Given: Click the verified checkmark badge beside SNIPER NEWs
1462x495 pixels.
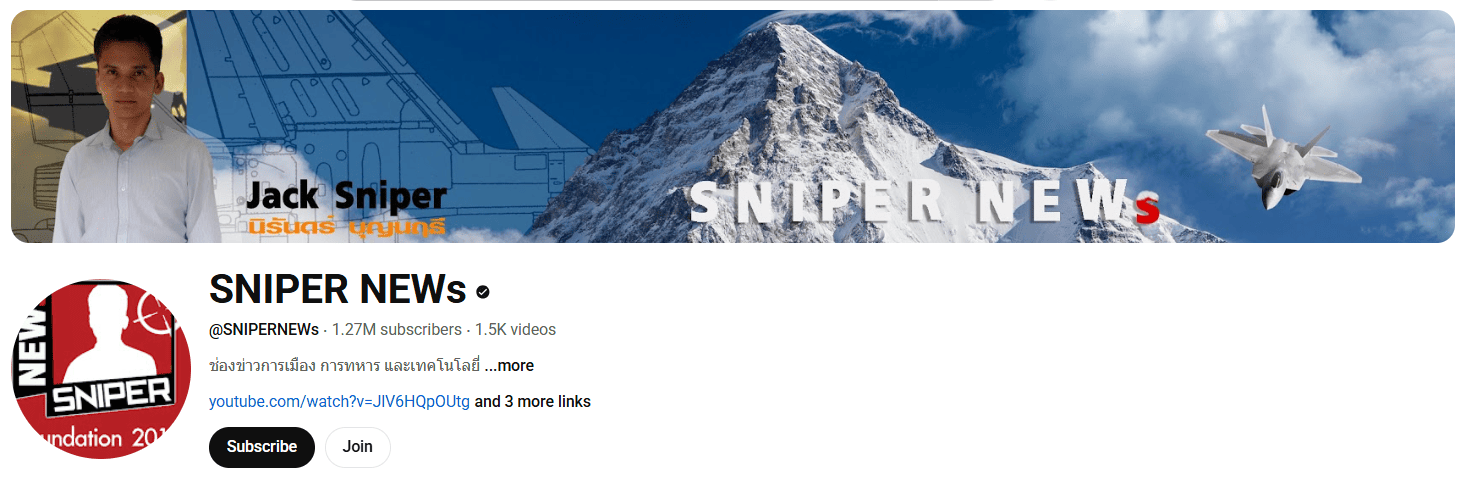Looking at the screenshot, I should pos(483,292).
